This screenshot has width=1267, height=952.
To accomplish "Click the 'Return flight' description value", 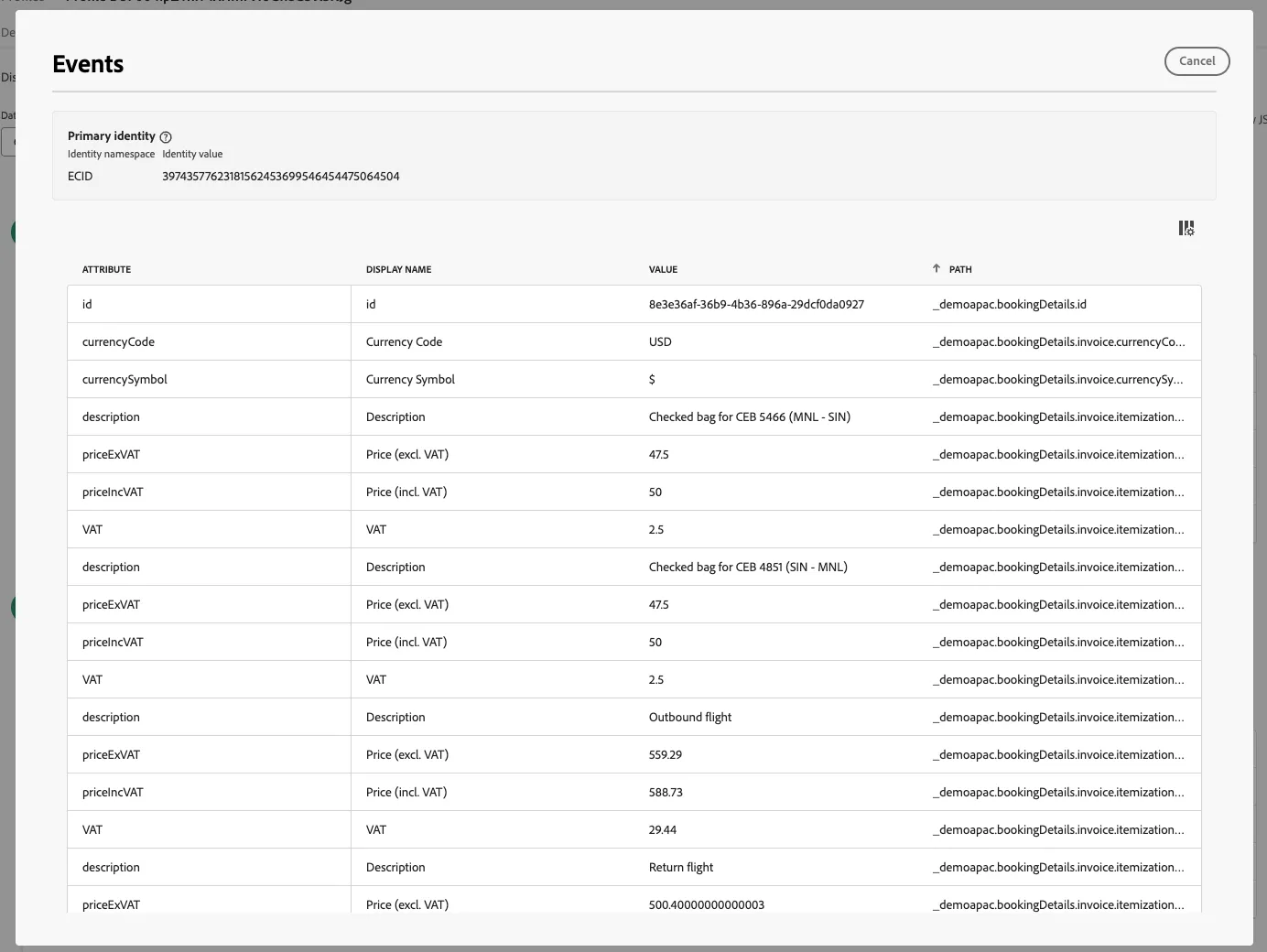I will [681, 868].
